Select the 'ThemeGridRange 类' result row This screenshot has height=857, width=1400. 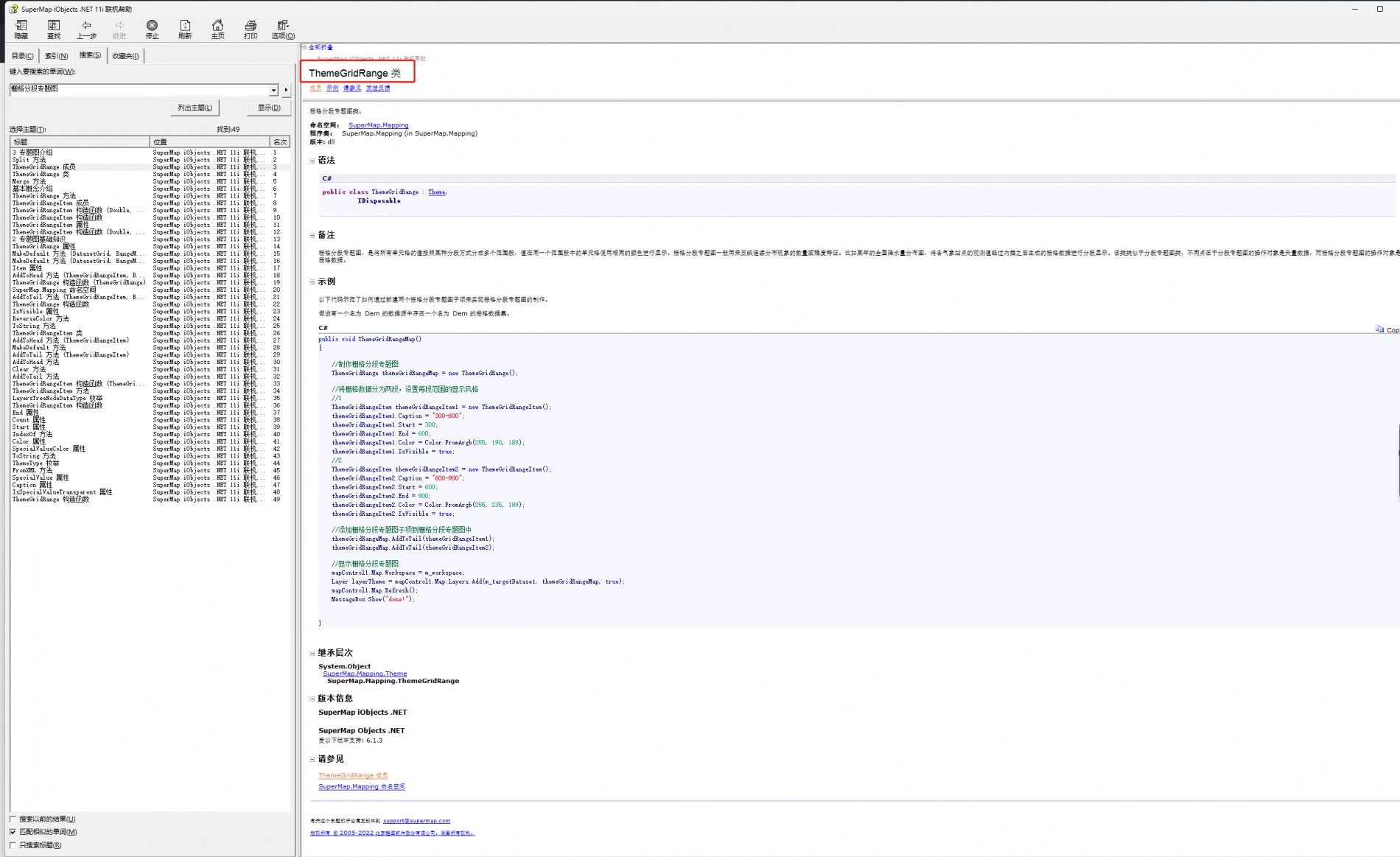tap(150, 174)
